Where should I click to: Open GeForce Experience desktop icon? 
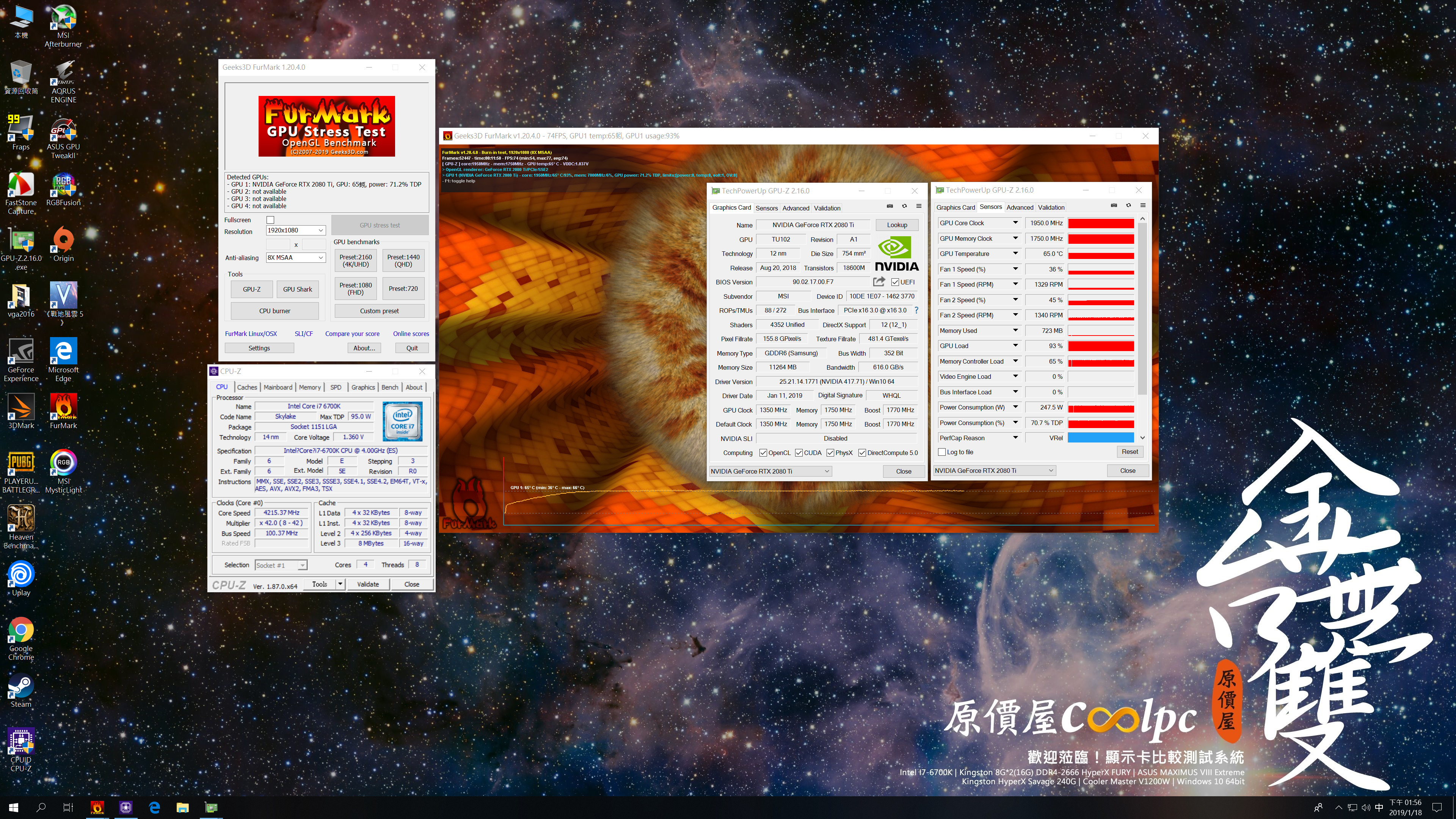21,361
